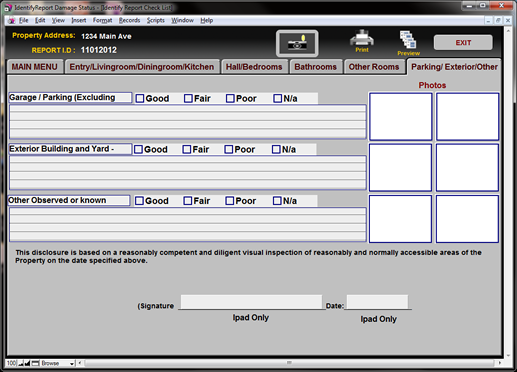Open the Scripts menu
This screenshot has width=517, height=372.
(x=156, y=20)
